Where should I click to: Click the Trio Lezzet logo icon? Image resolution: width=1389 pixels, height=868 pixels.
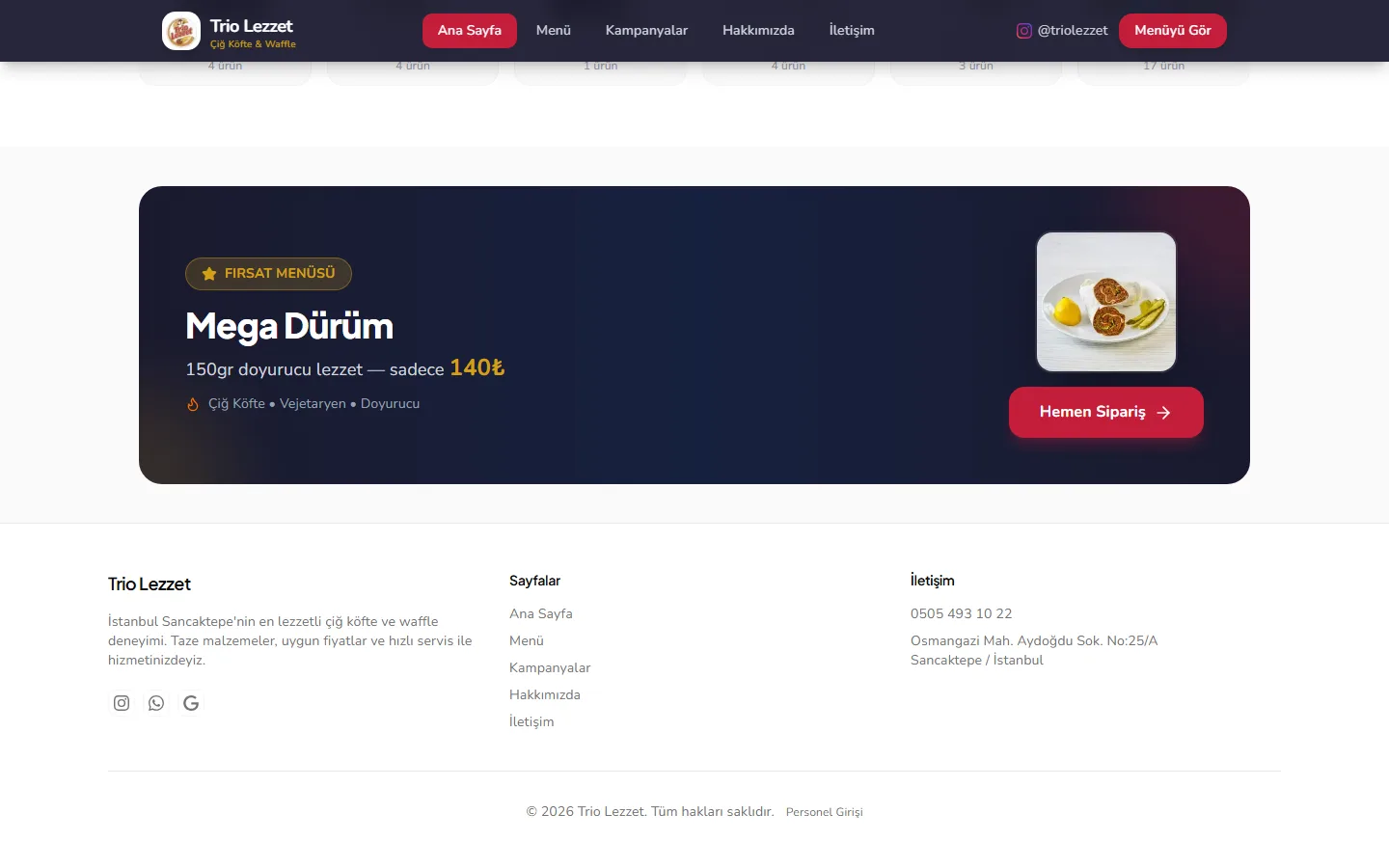pyautogui.click(x=181, y=31)
